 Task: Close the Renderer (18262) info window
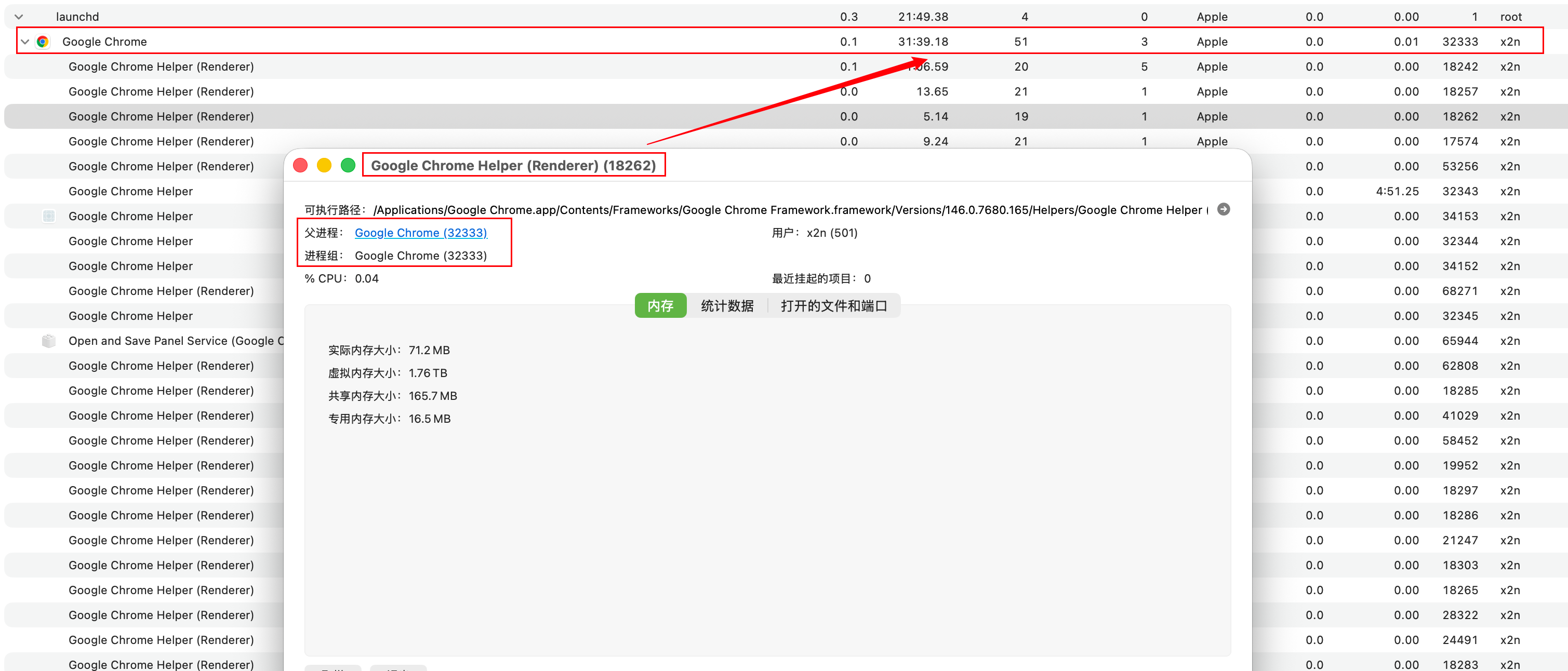[300, 166]
